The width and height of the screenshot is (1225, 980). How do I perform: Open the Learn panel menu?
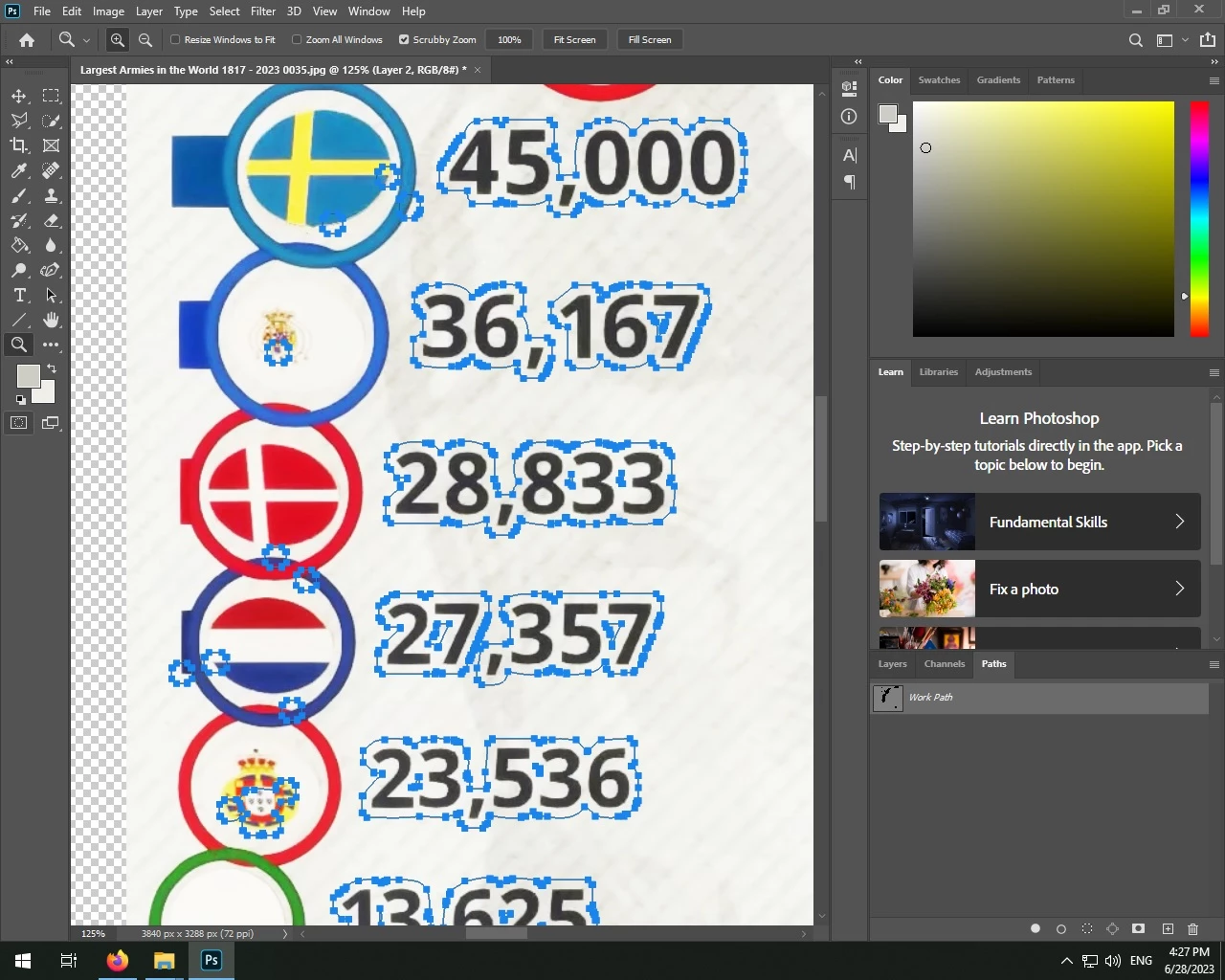[x=1214, y=373]
